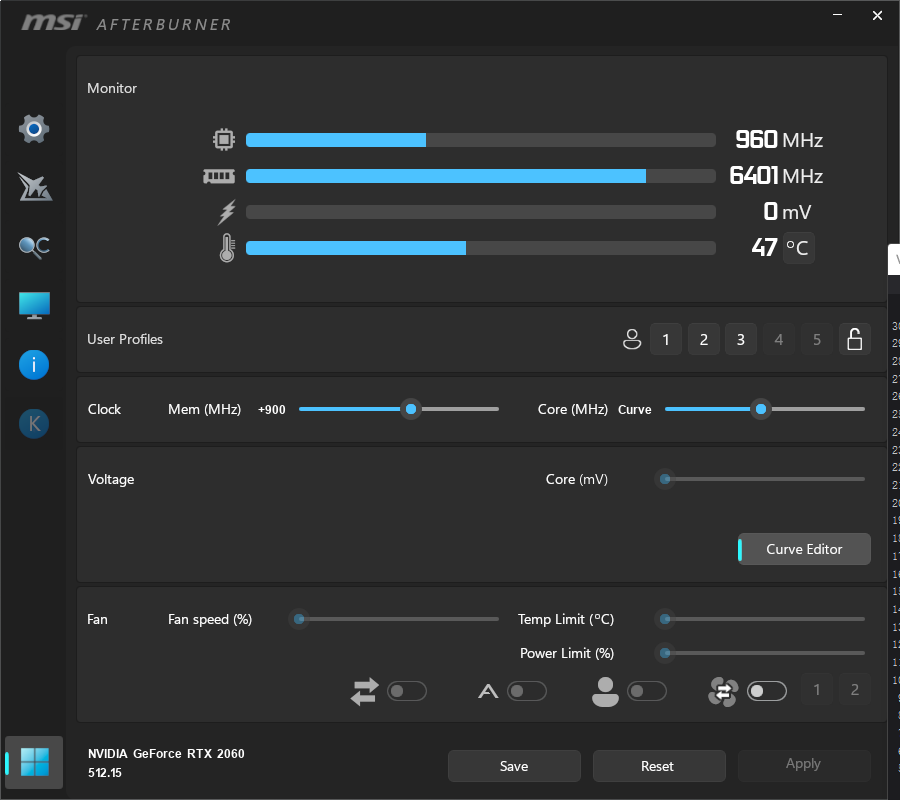Image resolution: width=900 pixels, height=800 pixels.
Task: Click the voltage lightning bolt icon
Action: (227, 212)
